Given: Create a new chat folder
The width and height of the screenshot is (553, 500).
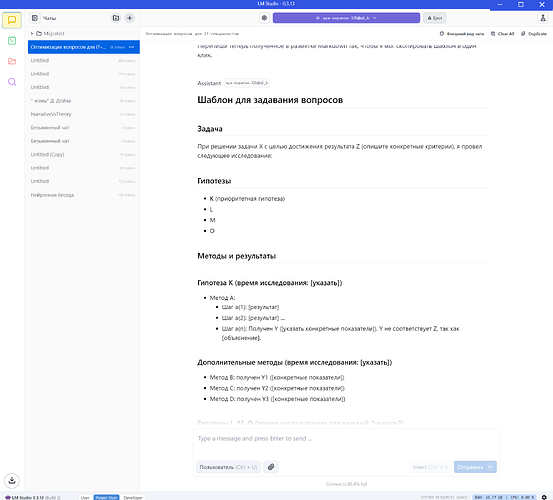Looking at the screenshot, I should click(116, 18).
